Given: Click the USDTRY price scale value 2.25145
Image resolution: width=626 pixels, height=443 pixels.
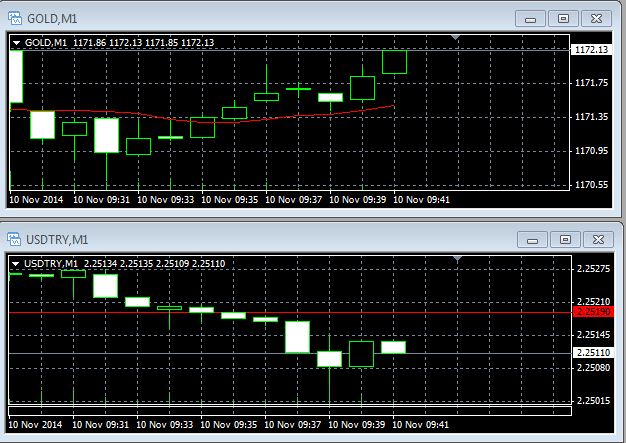Looking at the screenshot, I should tap(593, 335).
